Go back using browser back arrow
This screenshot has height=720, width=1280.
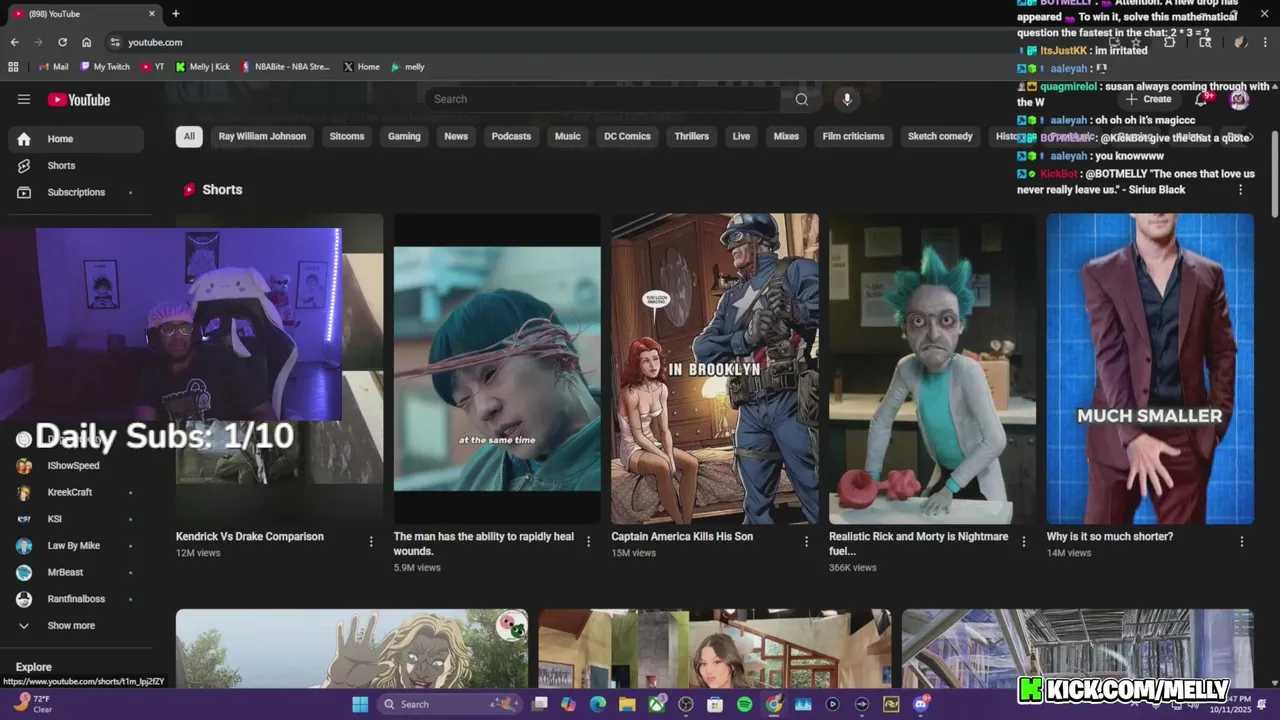[14, 42]
